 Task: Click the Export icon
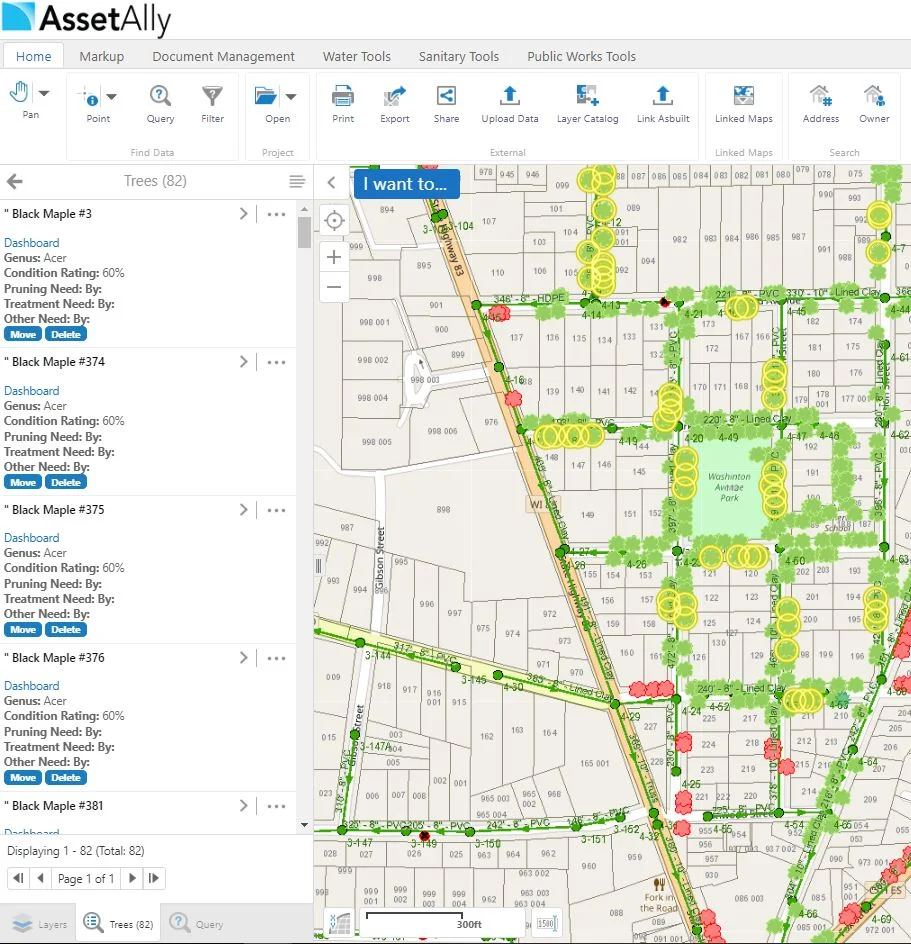(394, 96)
